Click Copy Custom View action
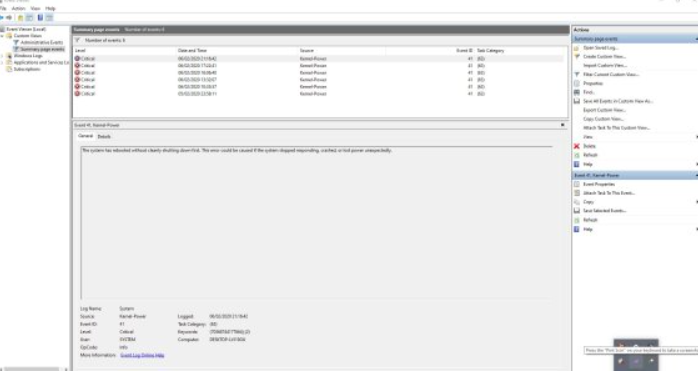The height and width of the screenshot is (375, 698). (x=603, y=119)
